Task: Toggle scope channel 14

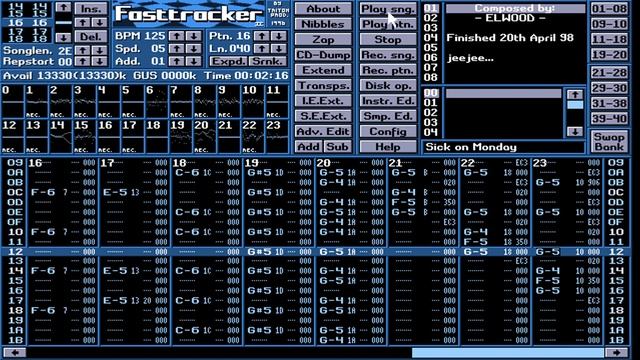Action: click(x=60, y=136)
